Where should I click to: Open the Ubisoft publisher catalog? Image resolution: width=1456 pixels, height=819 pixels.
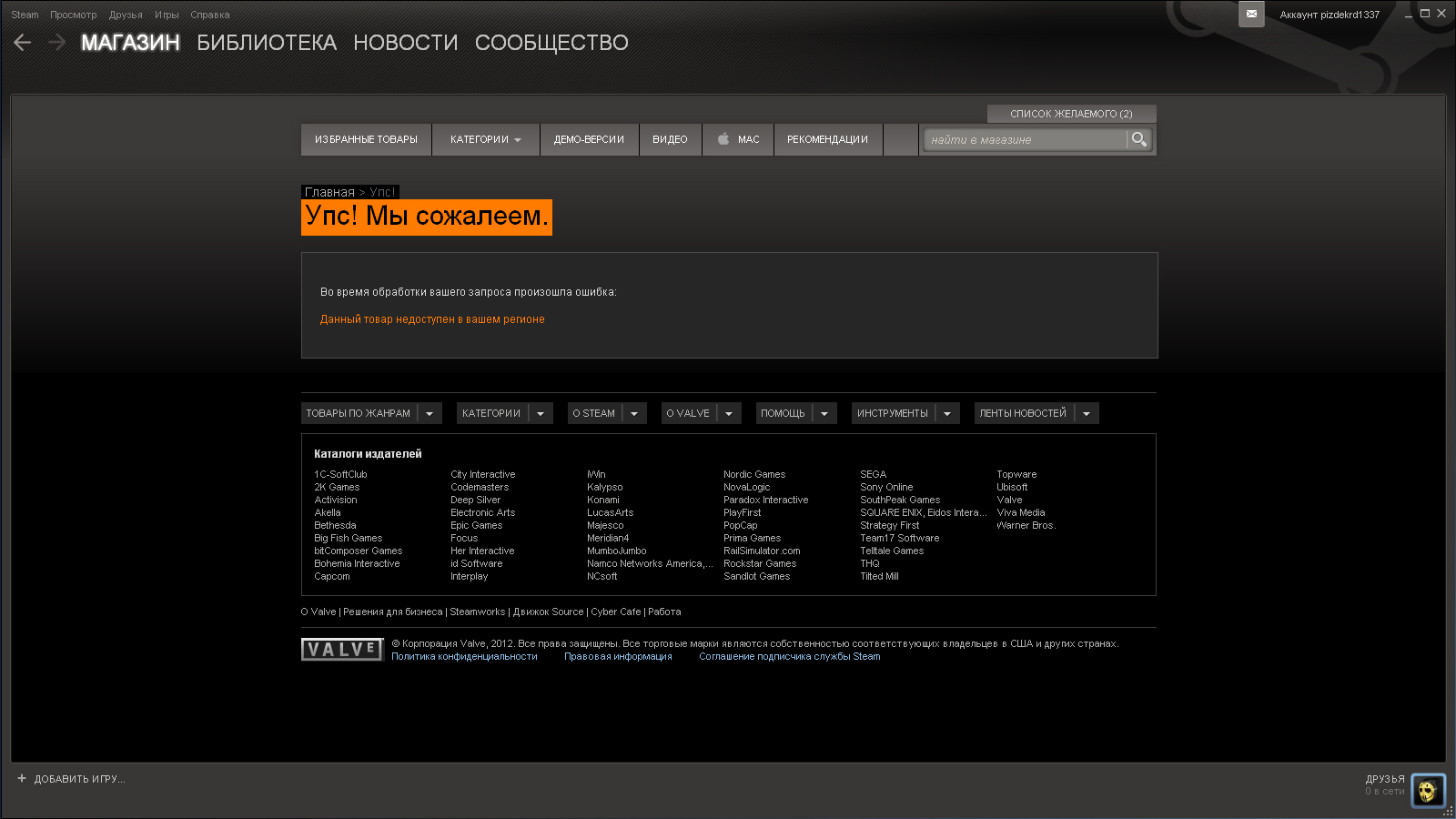pos(1012,487)
